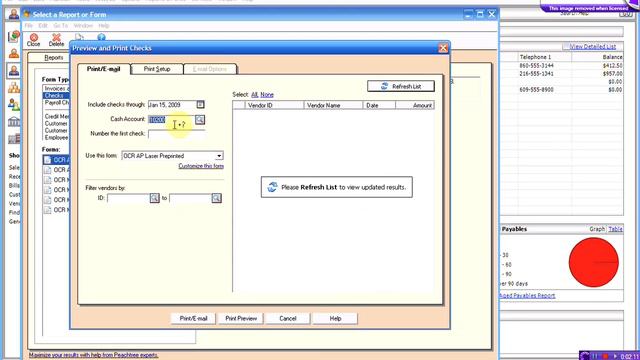This screenshot has width=640, height=360.
Task: Select Employee in the Form Types list
Action: coord(56,138)
